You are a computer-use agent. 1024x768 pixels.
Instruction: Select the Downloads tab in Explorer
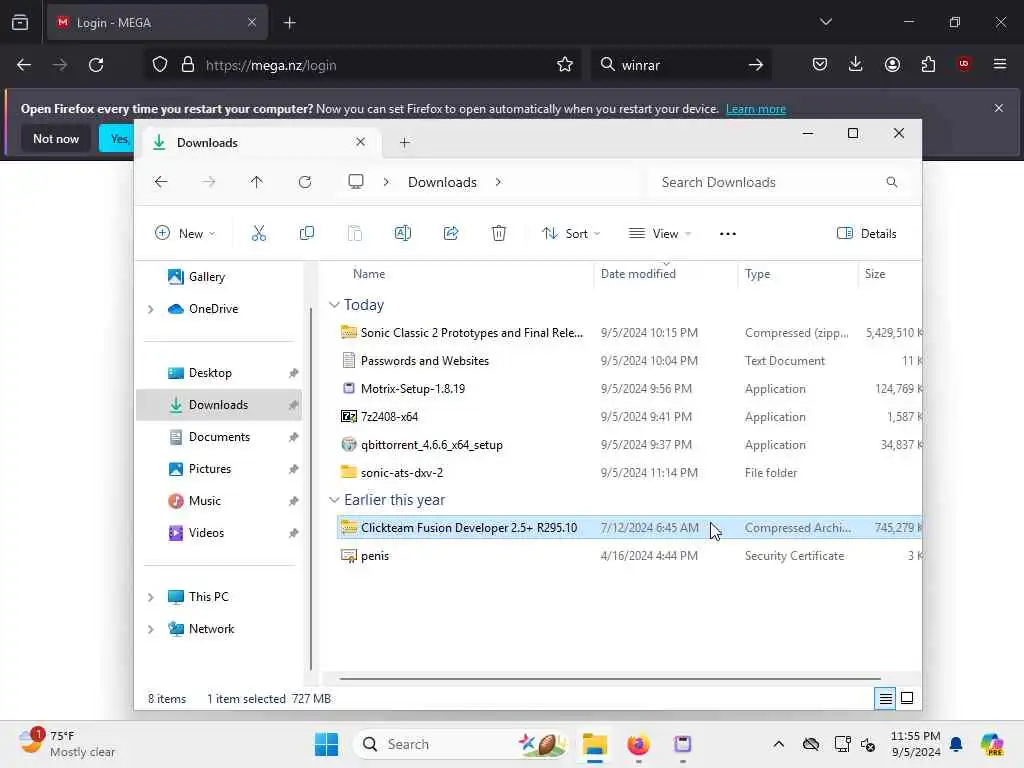point(259,142)
